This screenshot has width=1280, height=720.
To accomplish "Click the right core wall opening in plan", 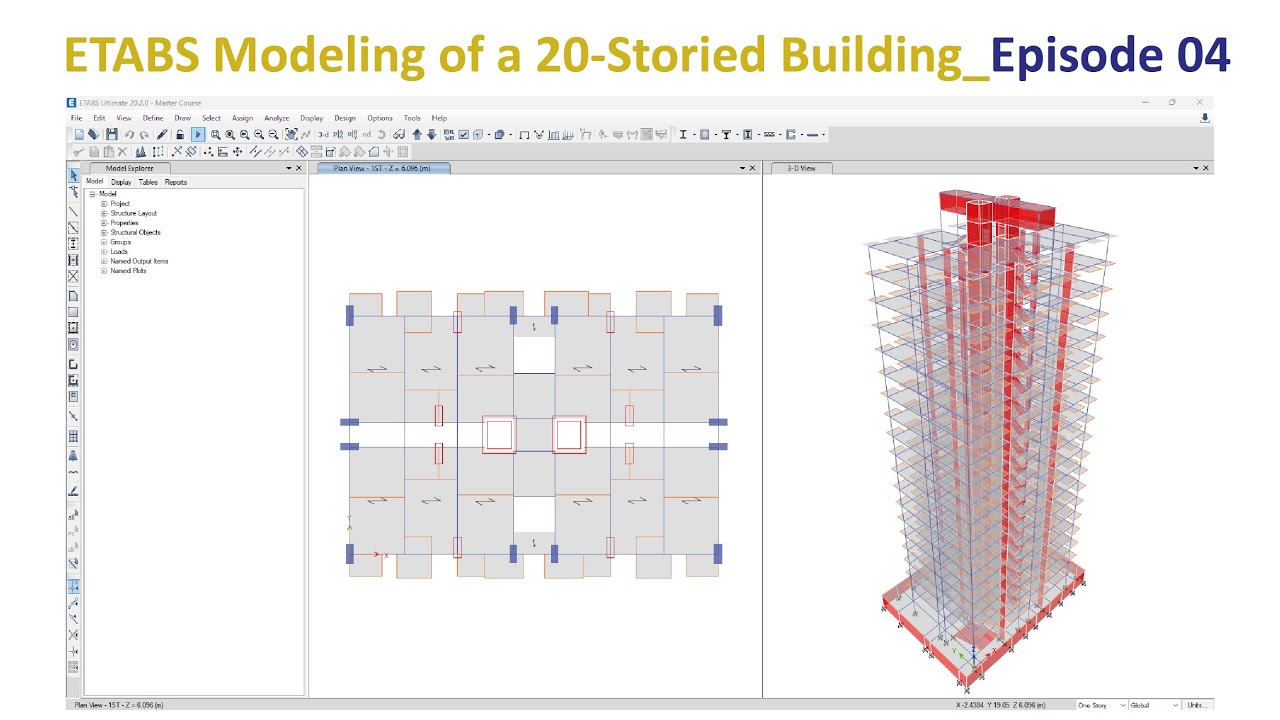I will [569, 435].
